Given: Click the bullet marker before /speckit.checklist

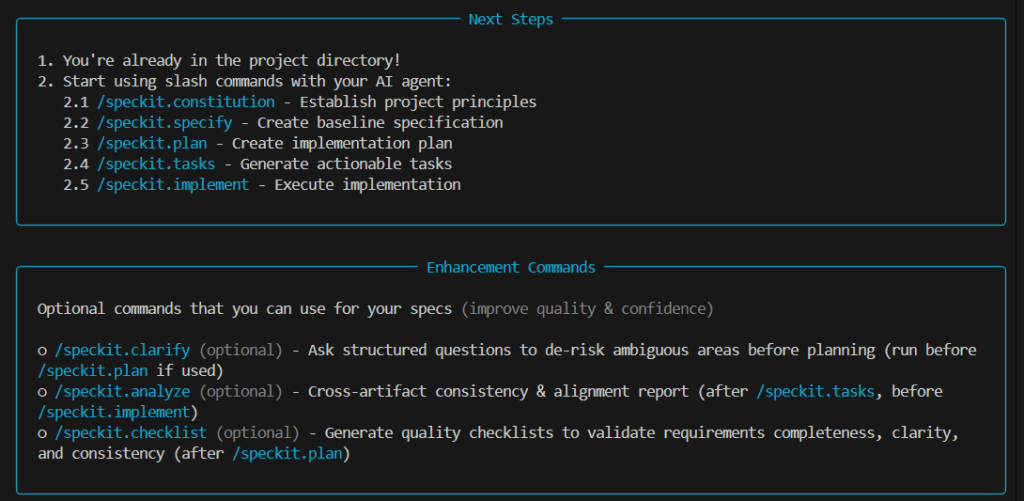Looking at the screenshot, I should pyautogui.click(x=42, y=433).
